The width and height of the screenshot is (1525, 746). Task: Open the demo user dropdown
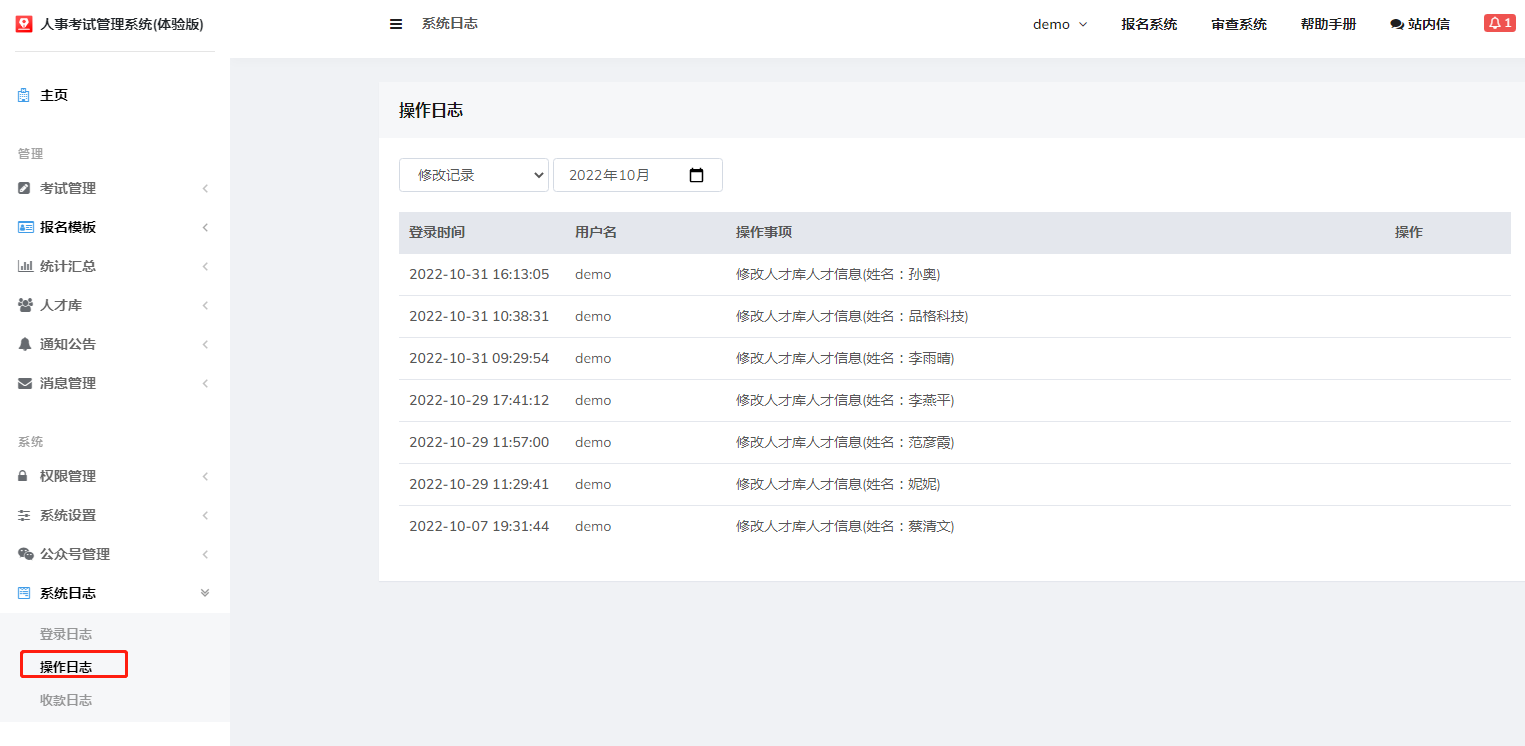tap(1060, 24)
